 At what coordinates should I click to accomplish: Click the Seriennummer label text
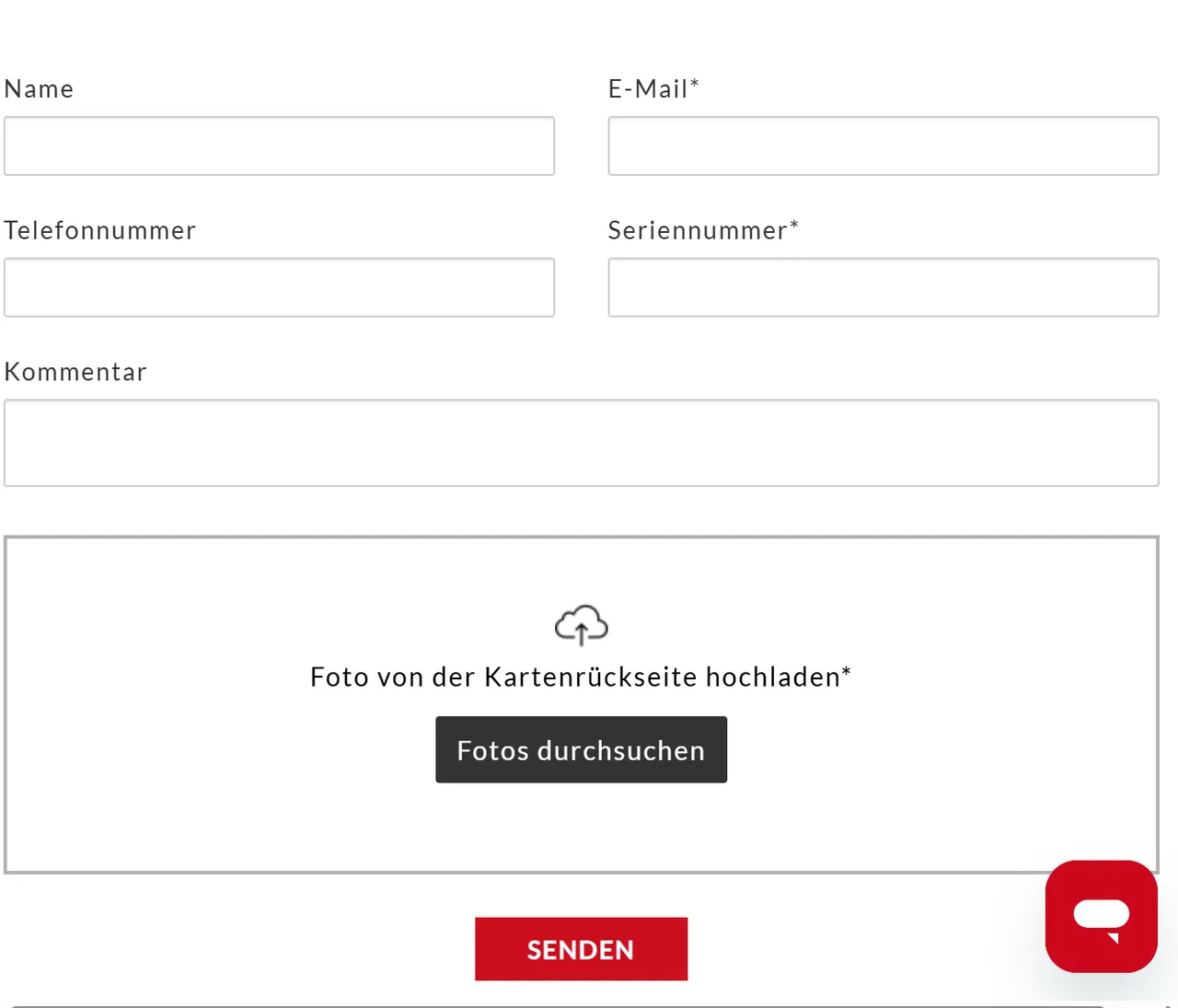pyautogui.click(x=698, y=230)
